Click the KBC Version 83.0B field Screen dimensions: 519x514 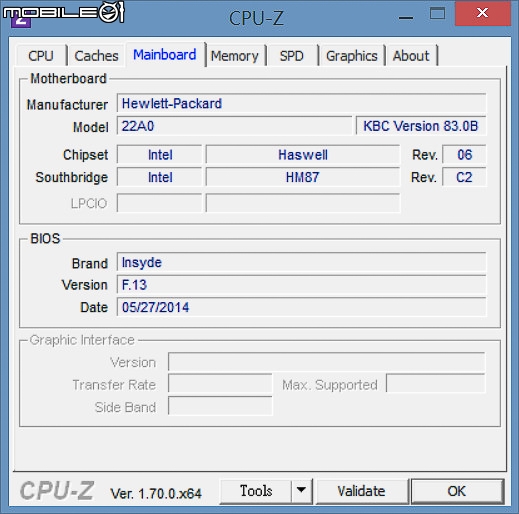click(x=421, y=126)
